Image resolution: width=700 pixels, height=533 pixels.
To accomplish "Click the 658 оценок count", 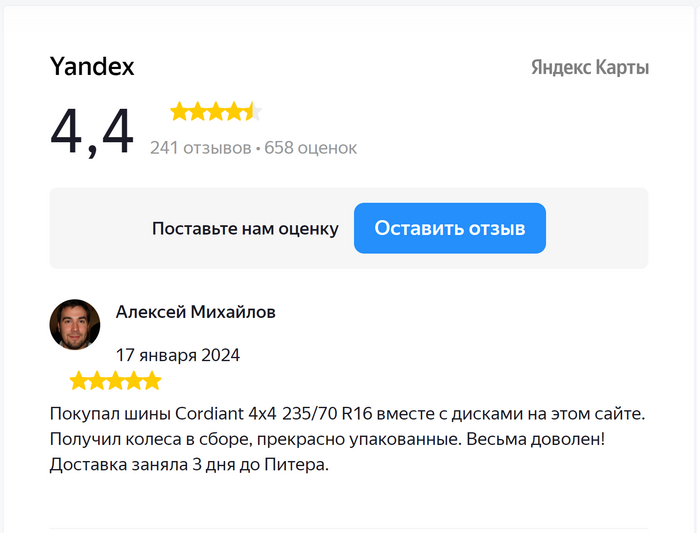I will pos(311,148).
